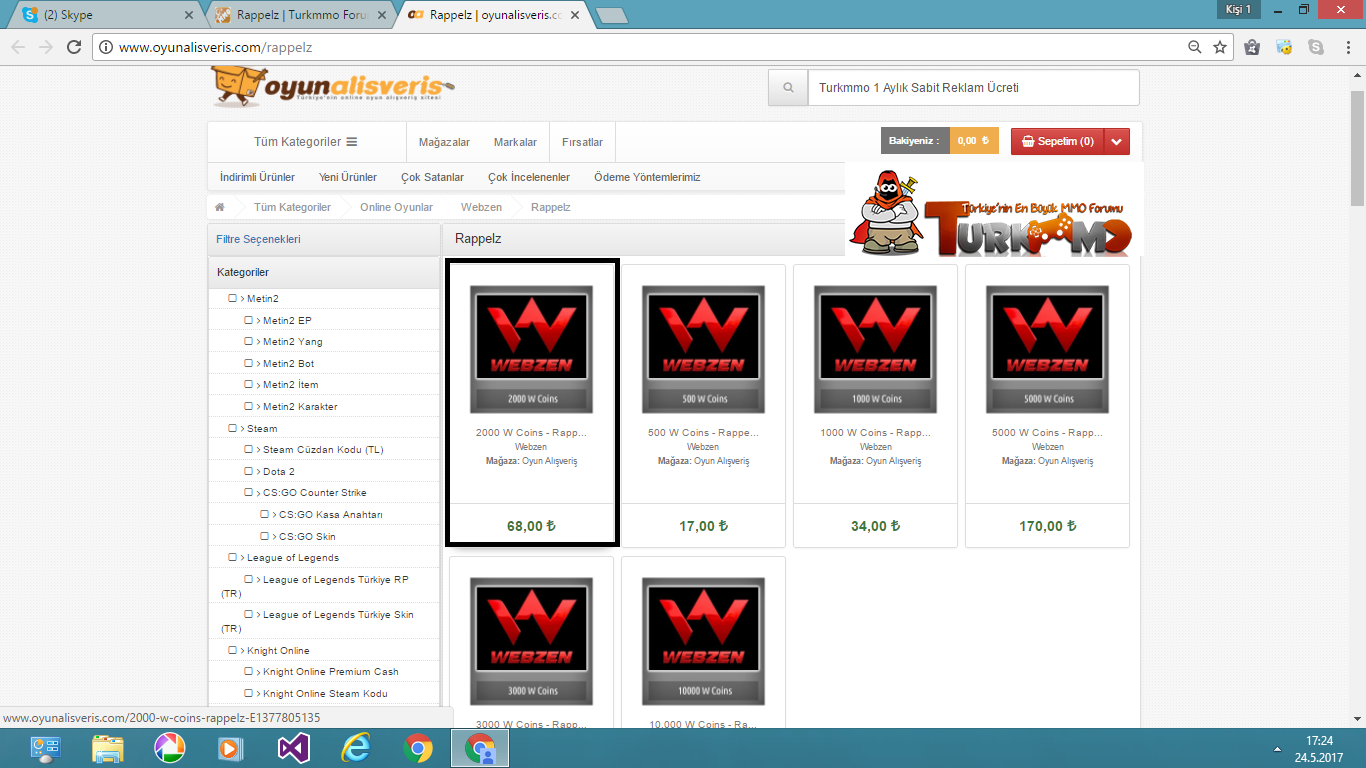Open Visual Studio from the taskbar
The width and height of the screenshot is (1366, 768).
[x=294, y=748]
